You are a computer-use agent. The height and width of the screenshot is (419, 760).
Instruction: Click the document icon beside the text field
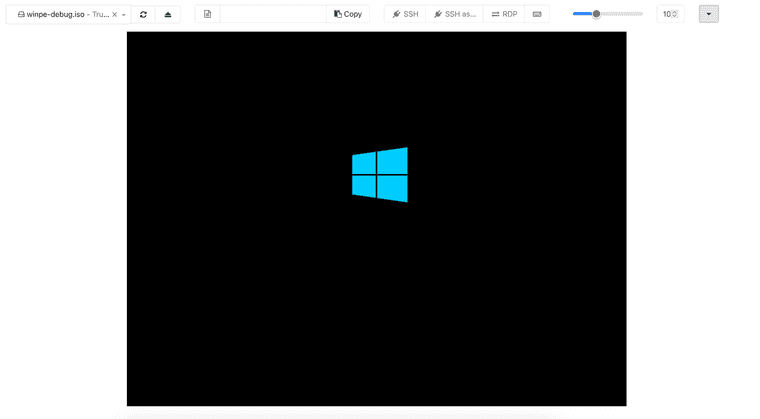tap(207, 14)
